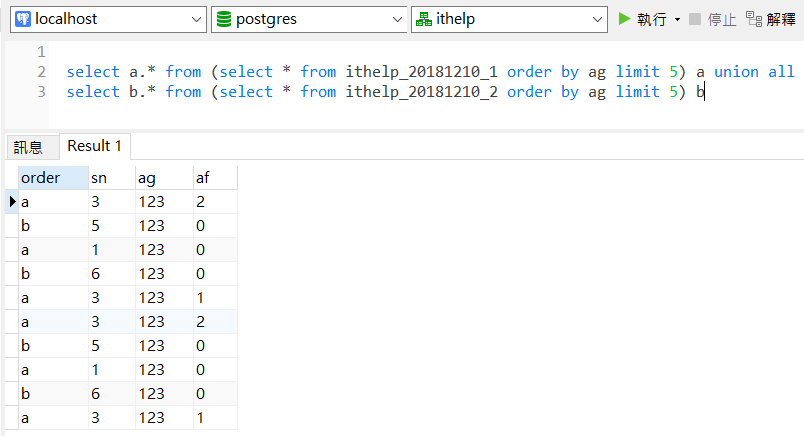Image resolution: width=804 pixels, height=436 pixels.
Task: Click the sn value 5 in the second row
Action: (112, 226)
